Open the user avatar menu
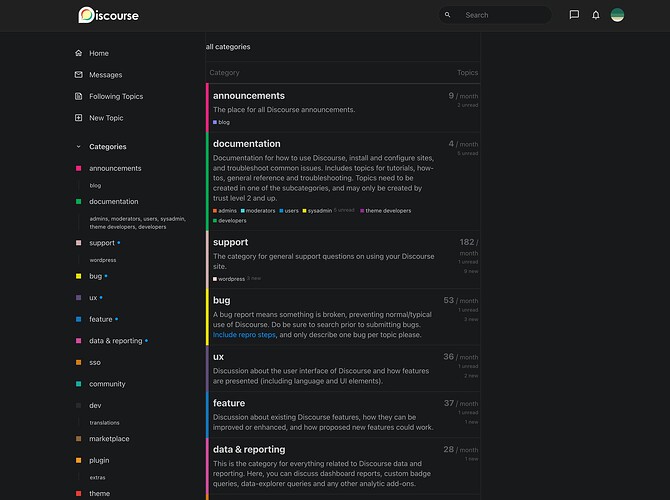Viewport: 670px width, 500px height. [x=617, y=15]
